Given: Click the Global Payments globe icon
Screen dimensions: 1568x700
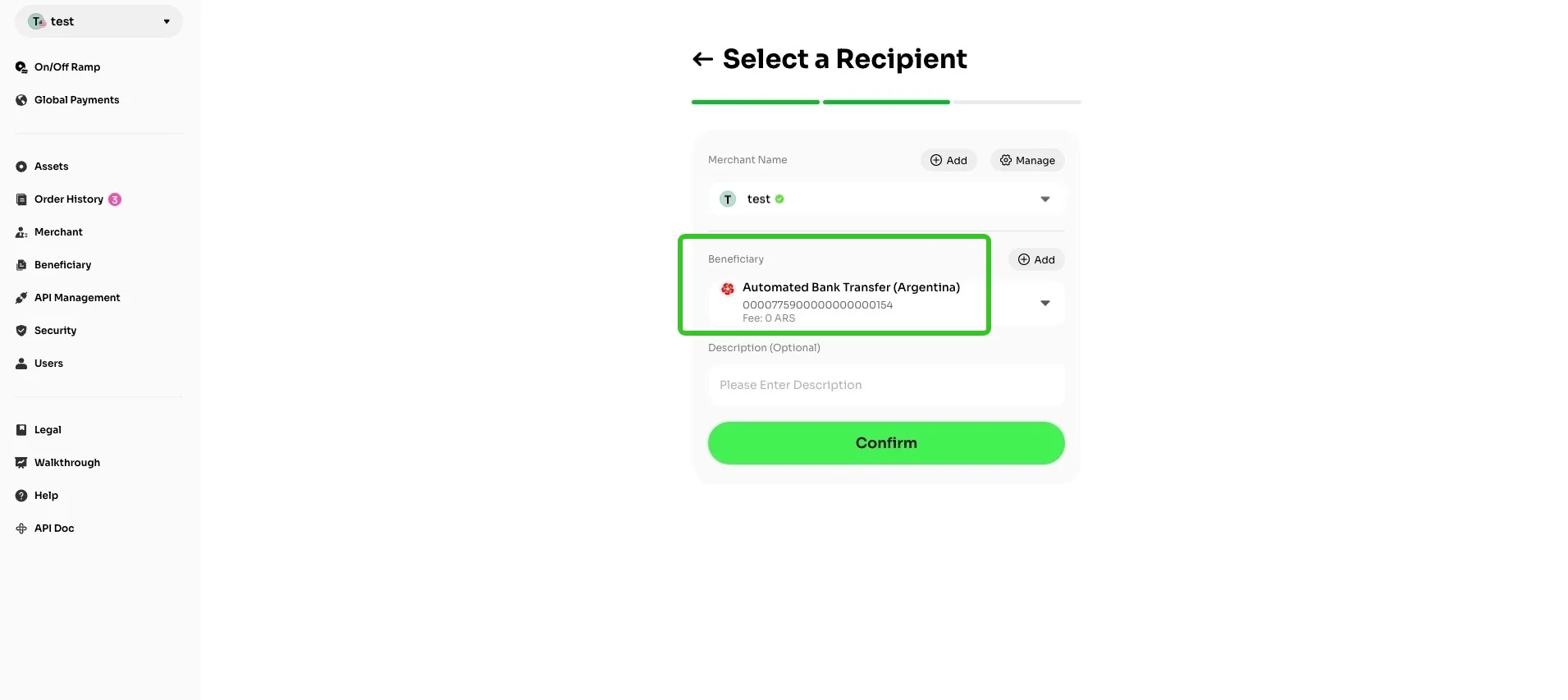Looking at the screenshot, I should pos(21,100).
